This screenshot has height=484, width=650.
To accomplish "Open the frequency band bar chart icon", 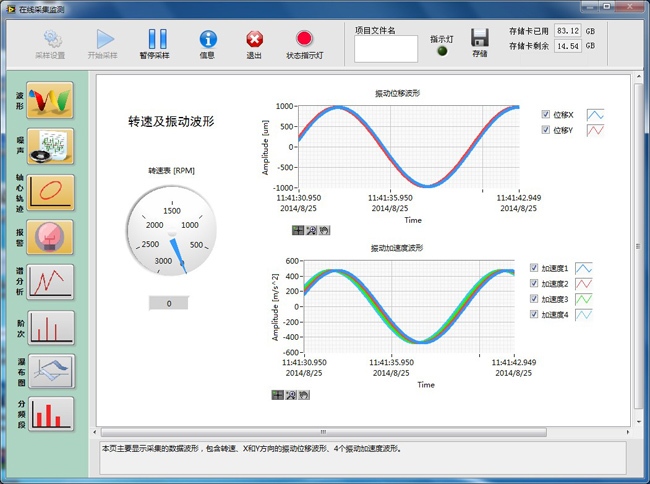I will pos(51,414).
